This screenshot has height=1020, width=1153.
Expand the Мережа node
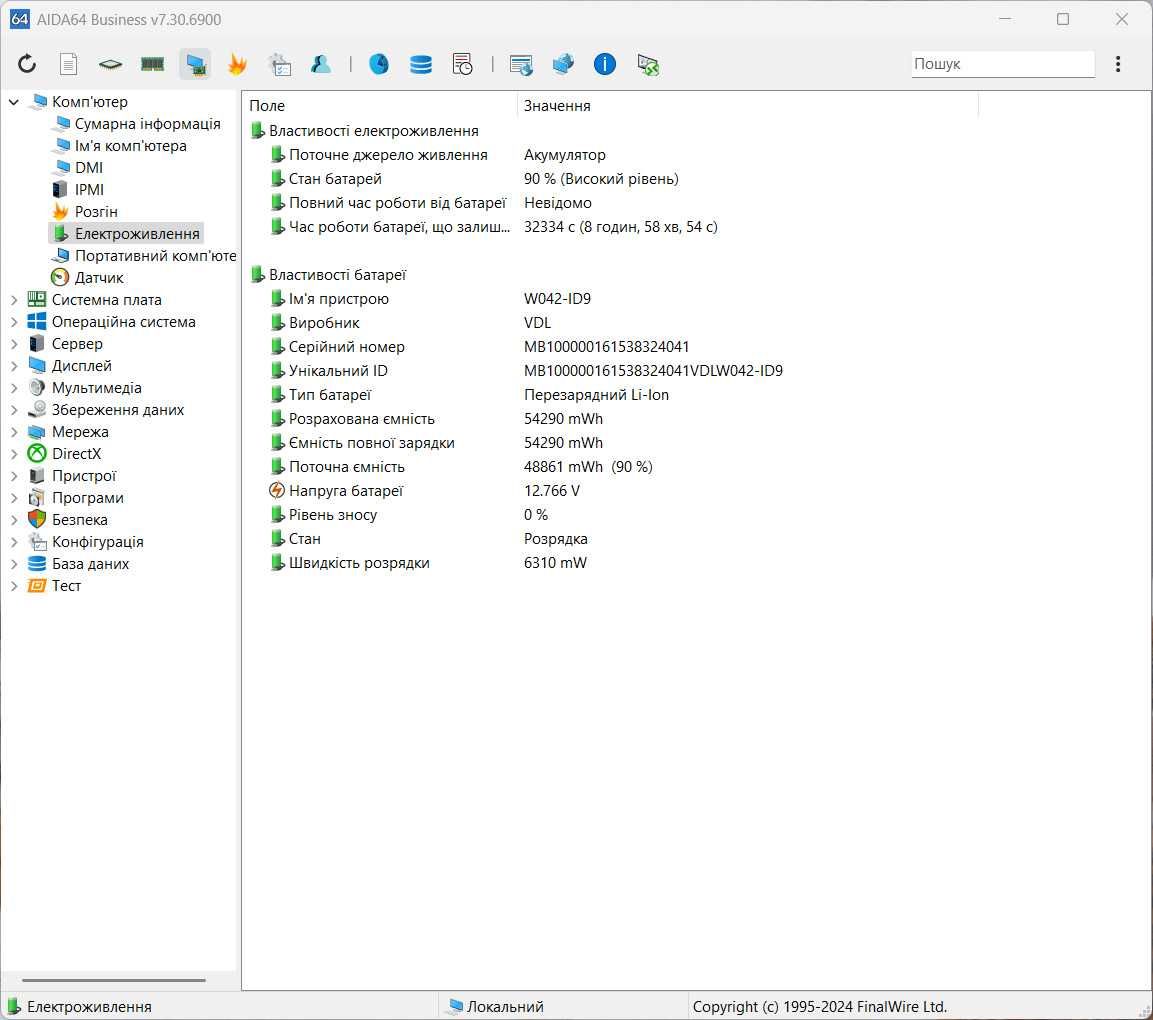pyautogui.click(x=14, y=432)
